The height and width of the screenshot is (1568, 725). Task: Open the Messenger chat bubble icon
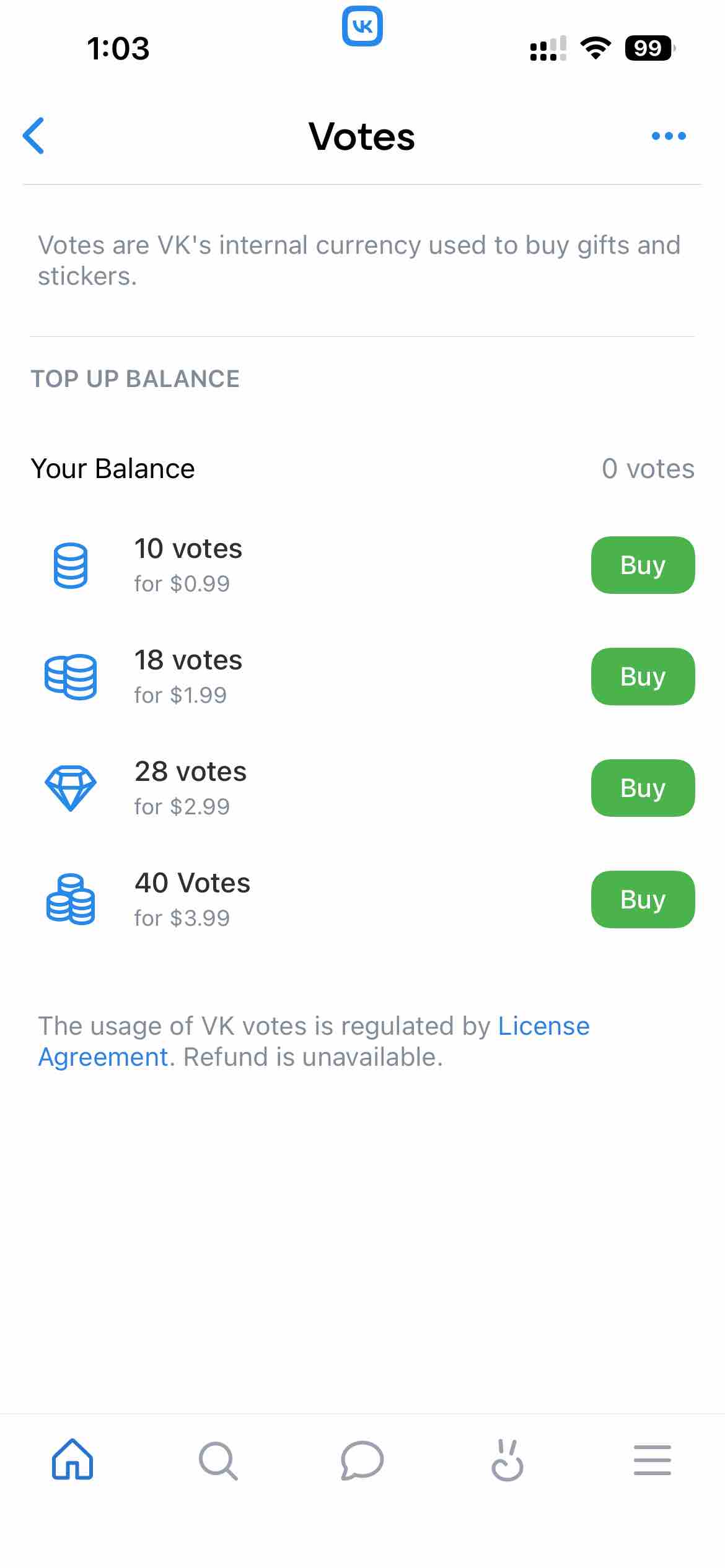click(x=362, y=1461)
